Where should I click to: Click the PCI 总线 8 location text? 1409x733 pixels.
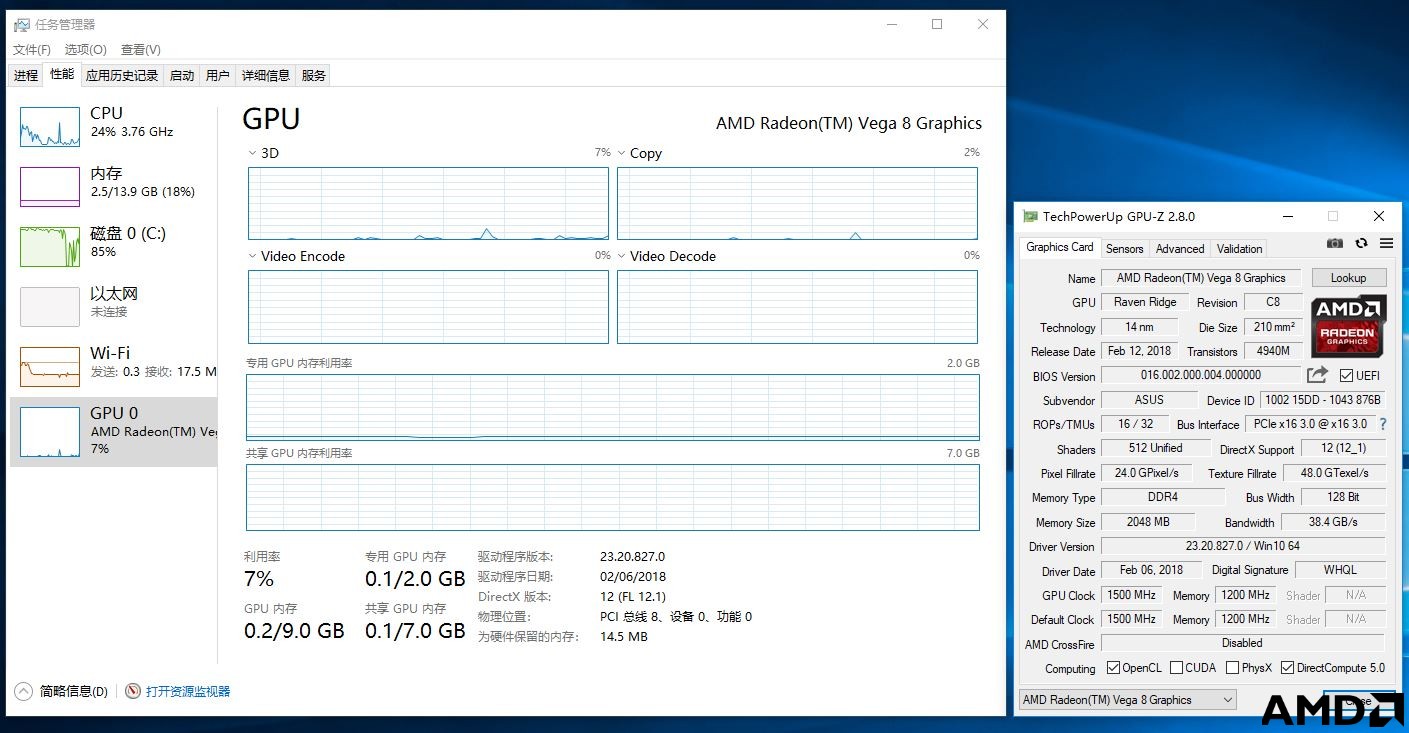pyautogui.click(x=676, y=617)
